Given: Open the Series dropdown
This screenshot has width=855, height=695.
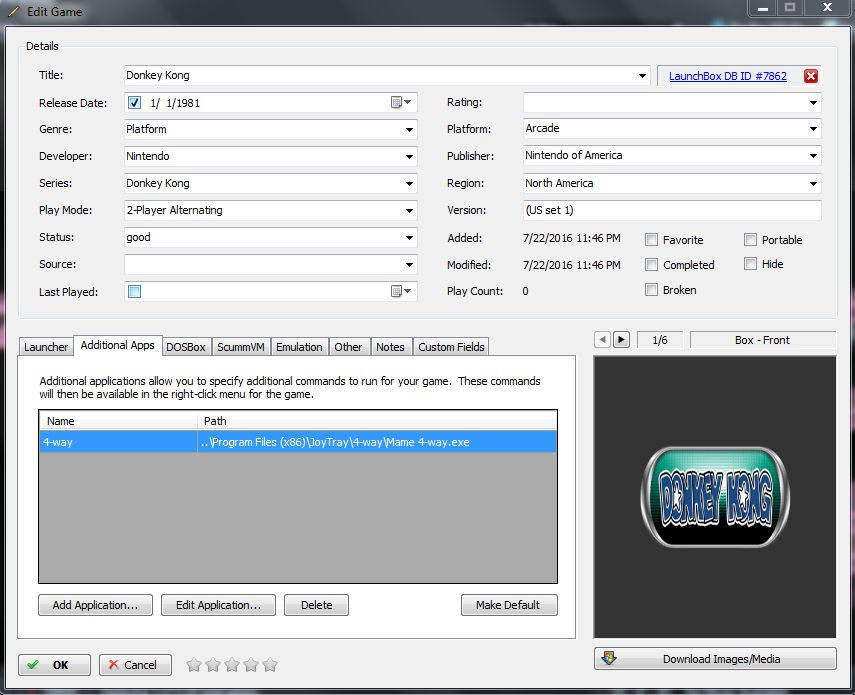Looking at the screenshot, I should click(x=409, y=184).
